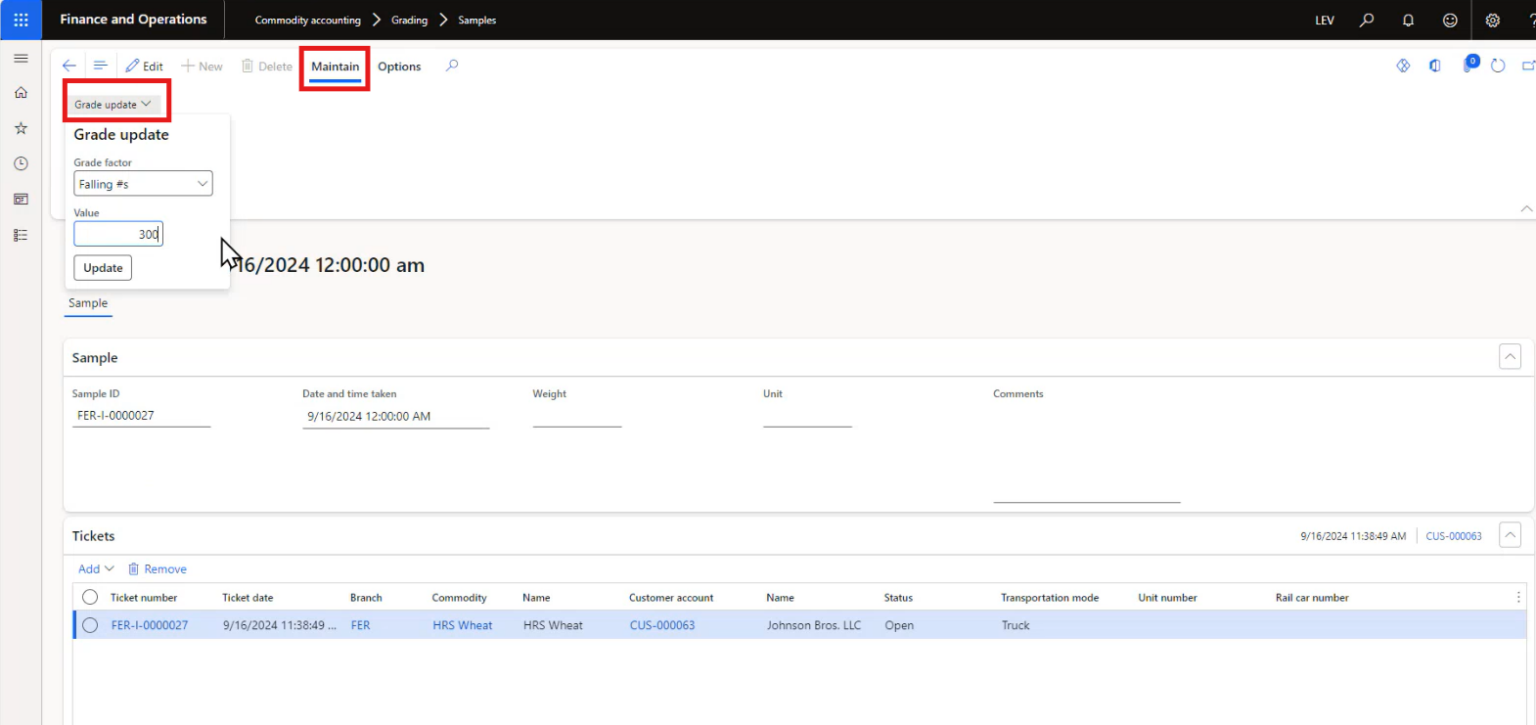1536x725 pixels.
Task: Click the Value input field
Action: tap(118, 234)
